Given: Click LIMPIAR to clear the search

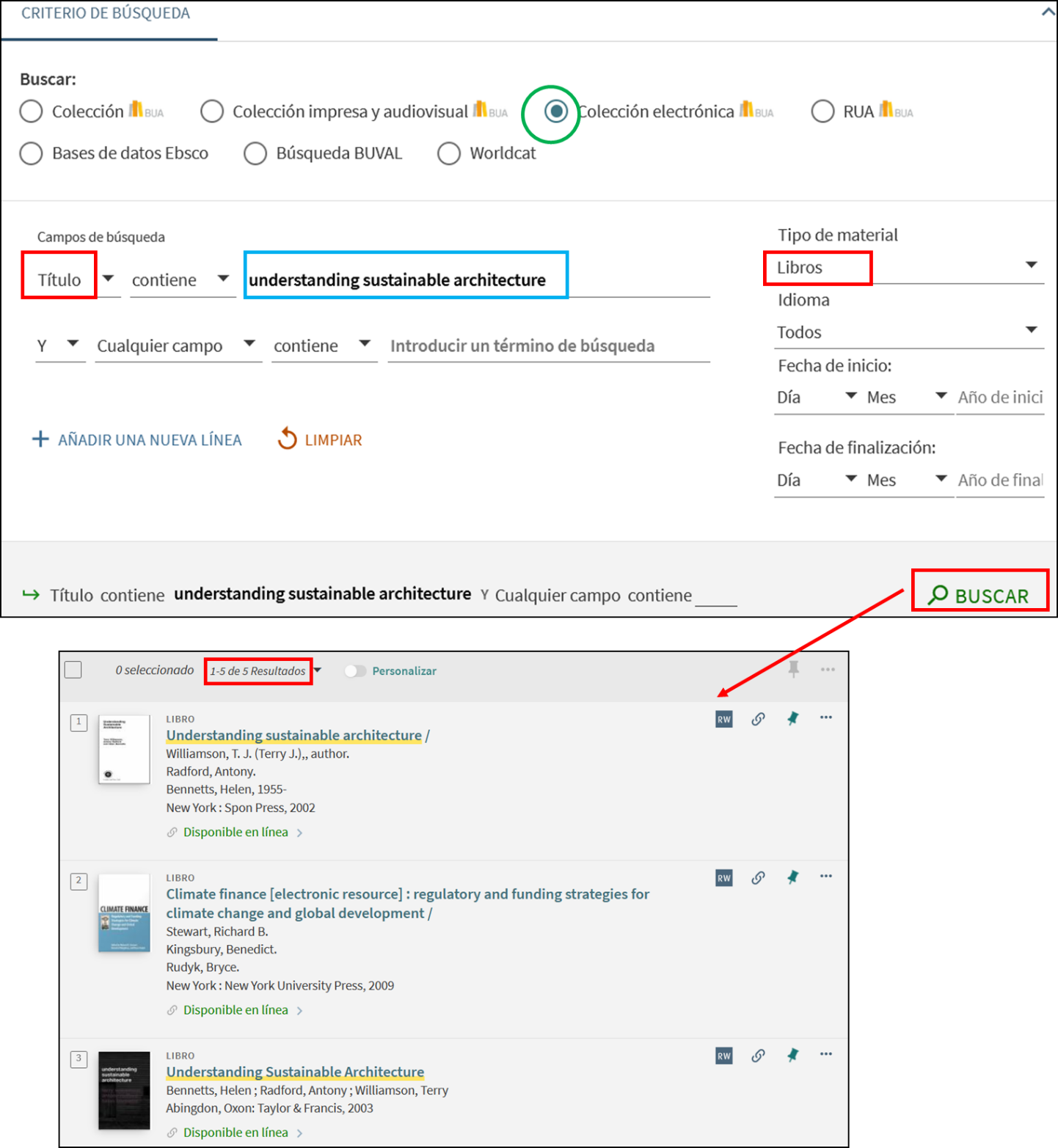Looking at the screenshot, I should (x=320, y=439).
